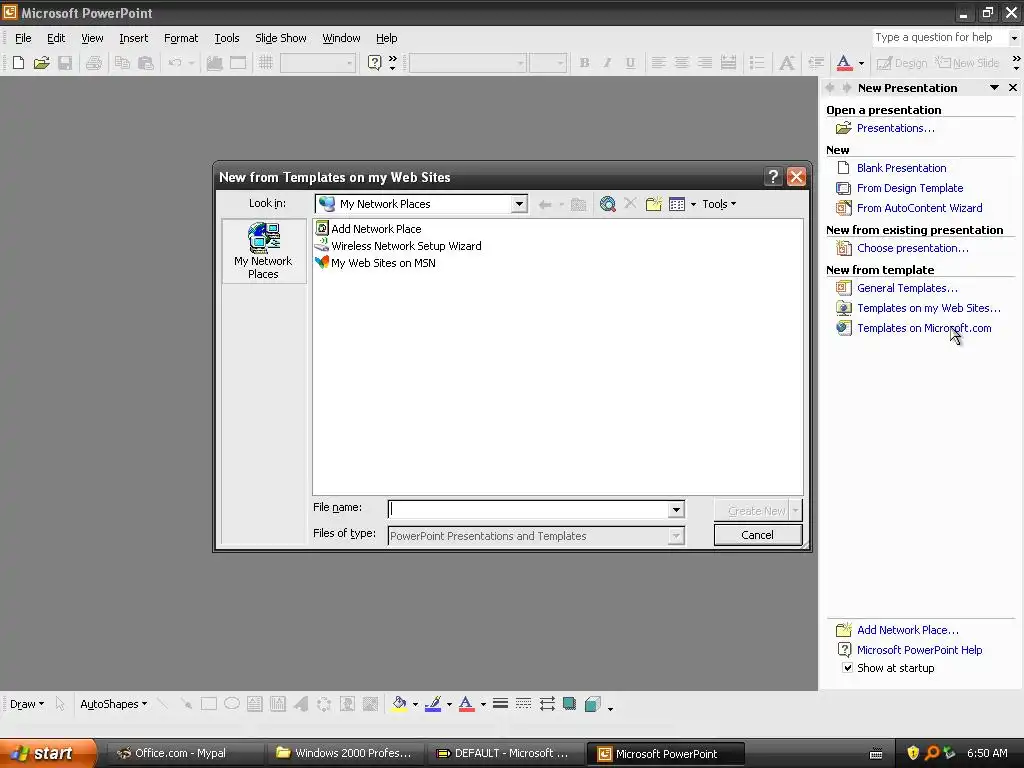Click the Delete X icon in dialog toolbar

(630, 203)
